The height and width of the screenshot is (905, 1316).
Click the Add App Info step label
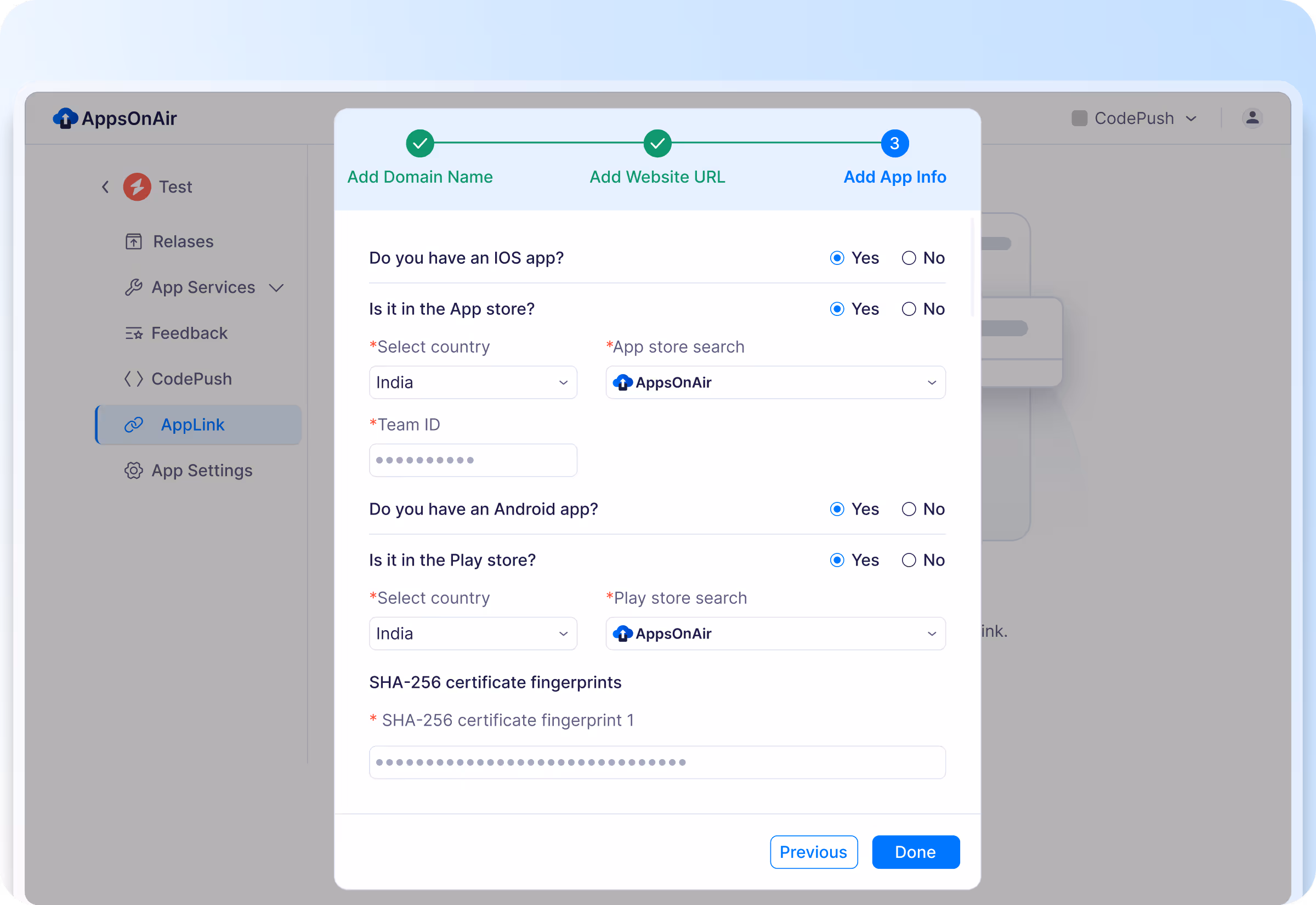[x=895, y=177]
